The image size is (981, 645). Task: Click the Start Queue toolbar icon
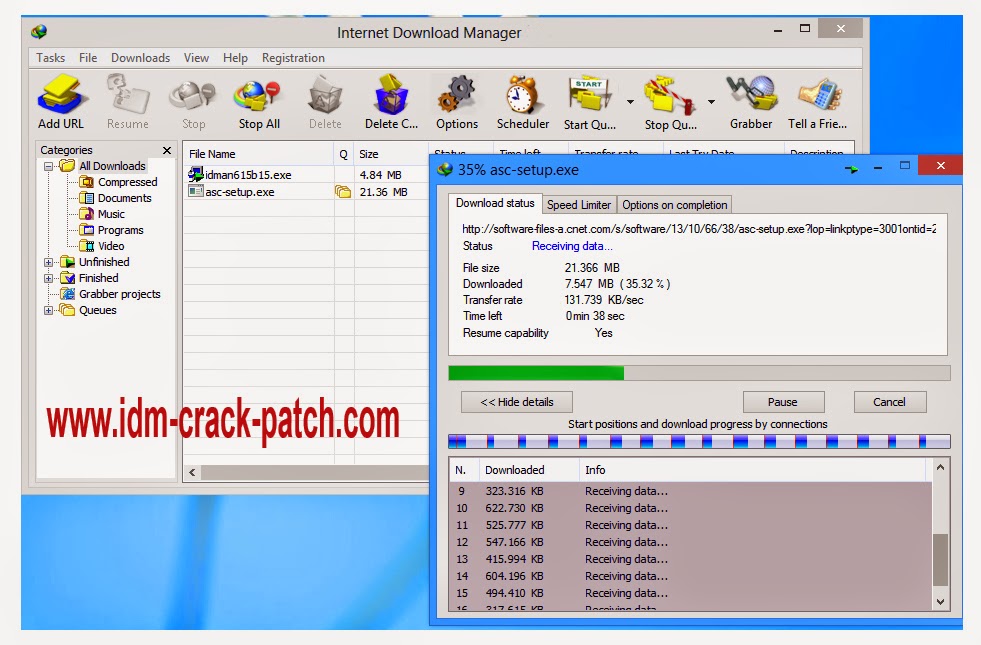coord(589,102)
